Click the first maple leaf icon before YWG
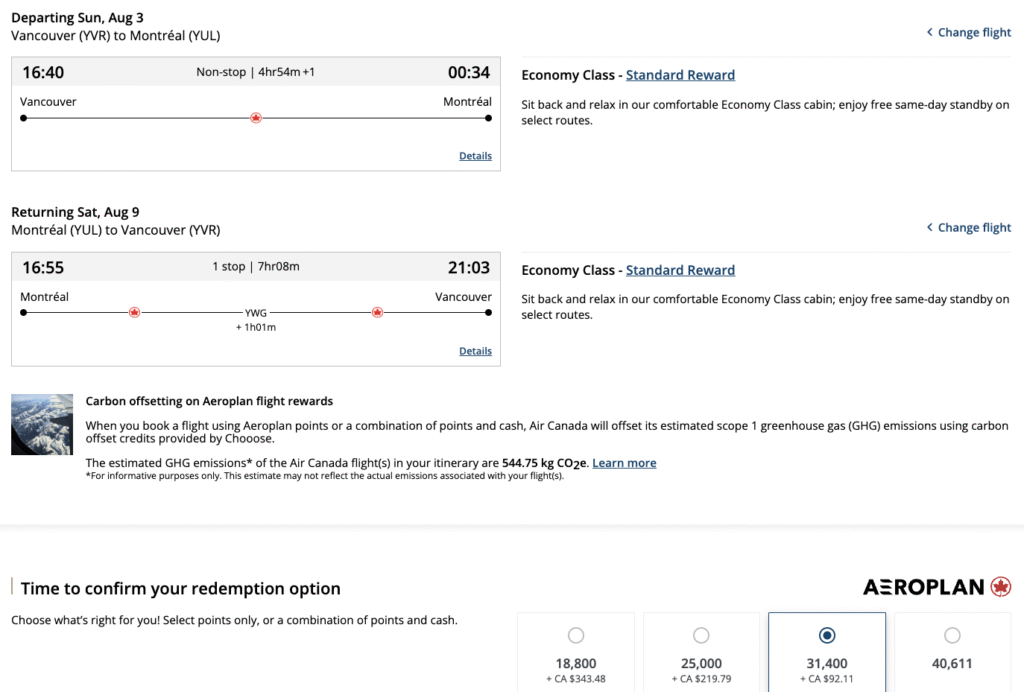This screenshot has width=1024, height=692. (x=134, y=312)
